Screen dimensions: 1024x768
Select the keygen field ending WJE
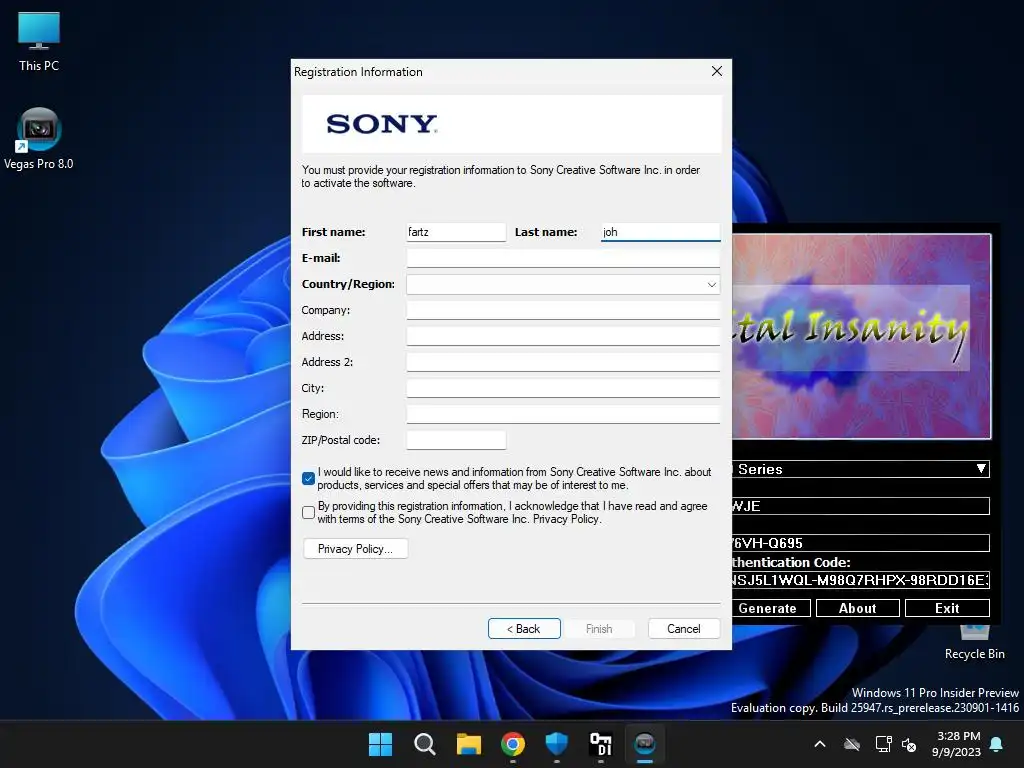tap(861, 506)
